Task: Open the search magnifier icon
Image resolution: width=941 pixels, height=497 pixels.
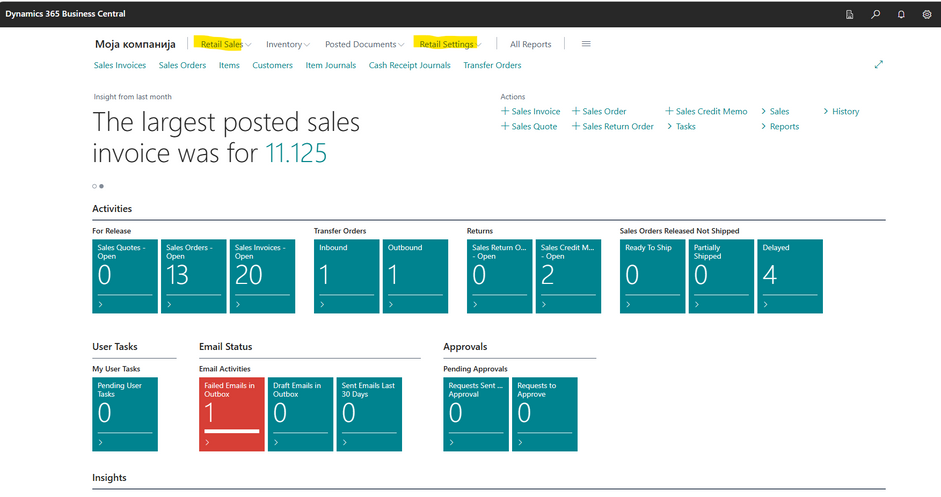Action: click(876, 14)
